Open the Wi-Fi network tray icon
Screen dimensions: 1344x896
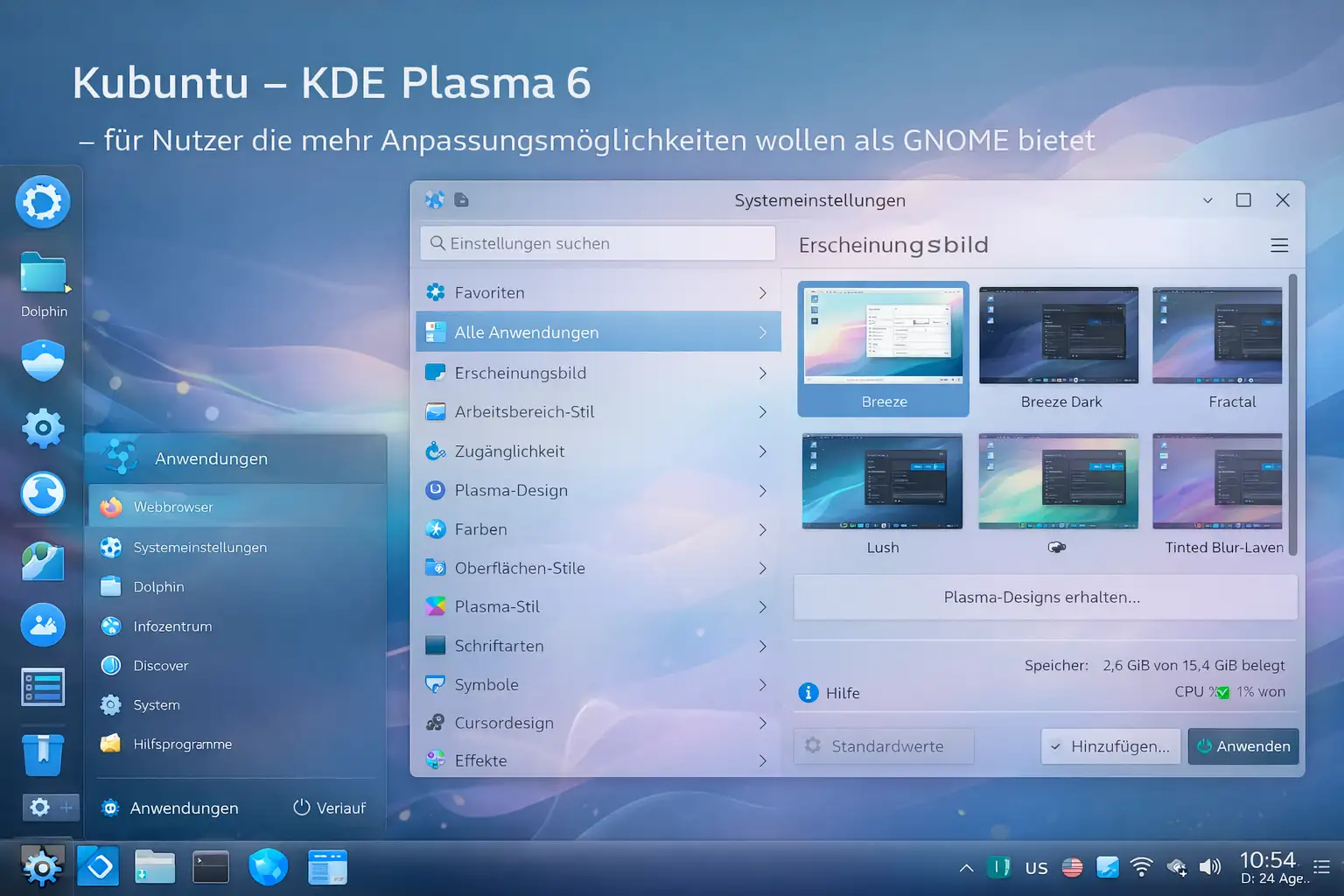pos(1142,866)
